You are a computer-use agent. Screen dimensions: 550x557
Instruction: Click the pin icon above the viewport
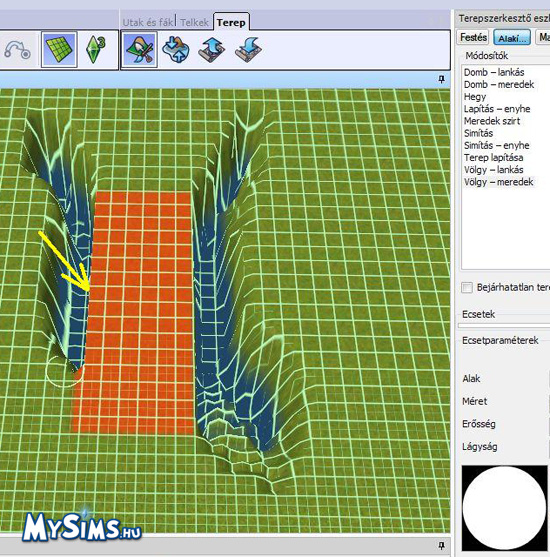(442, 79)
